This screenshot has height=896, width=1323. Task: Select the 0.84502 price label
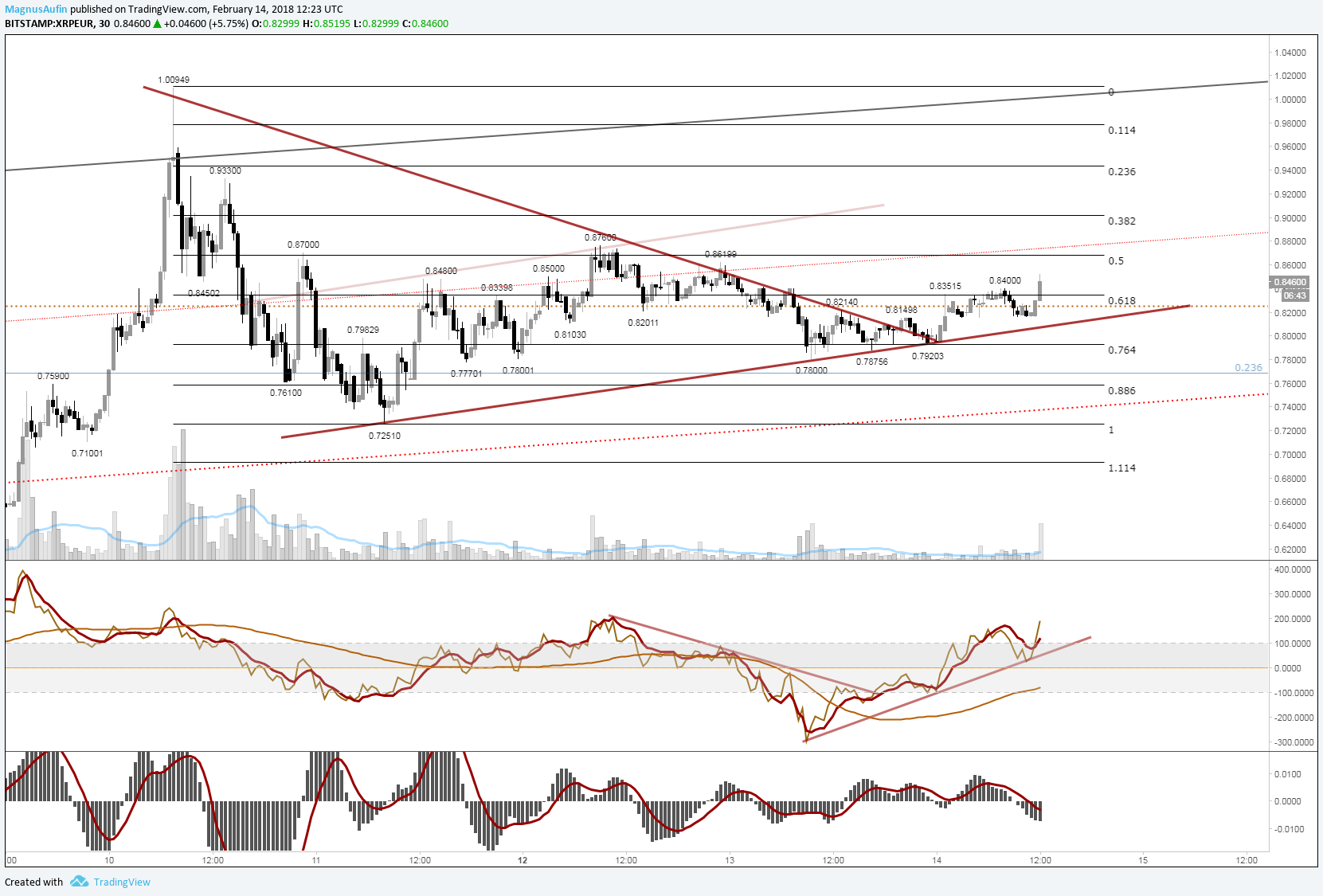204,293
